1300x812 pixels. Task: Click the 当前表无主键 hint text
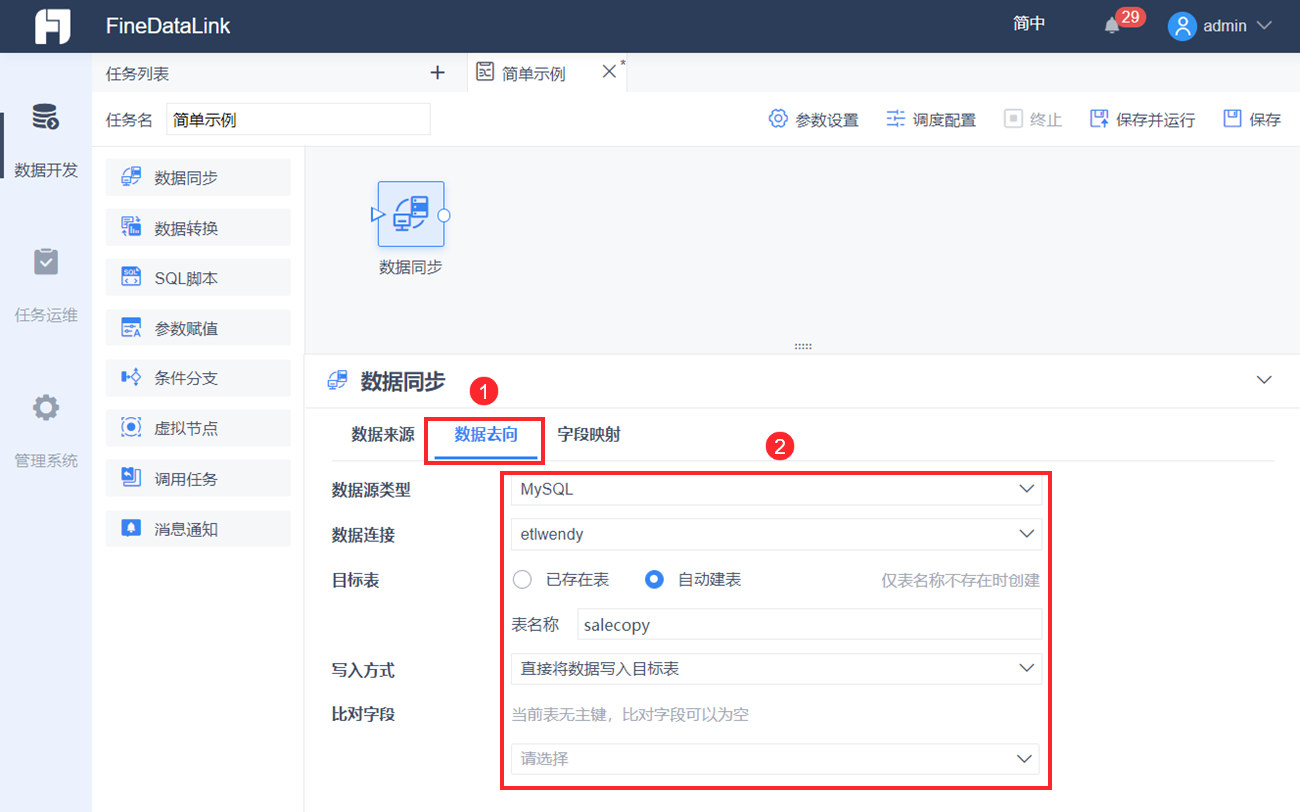pyautogui.click(x=630, y=714)
